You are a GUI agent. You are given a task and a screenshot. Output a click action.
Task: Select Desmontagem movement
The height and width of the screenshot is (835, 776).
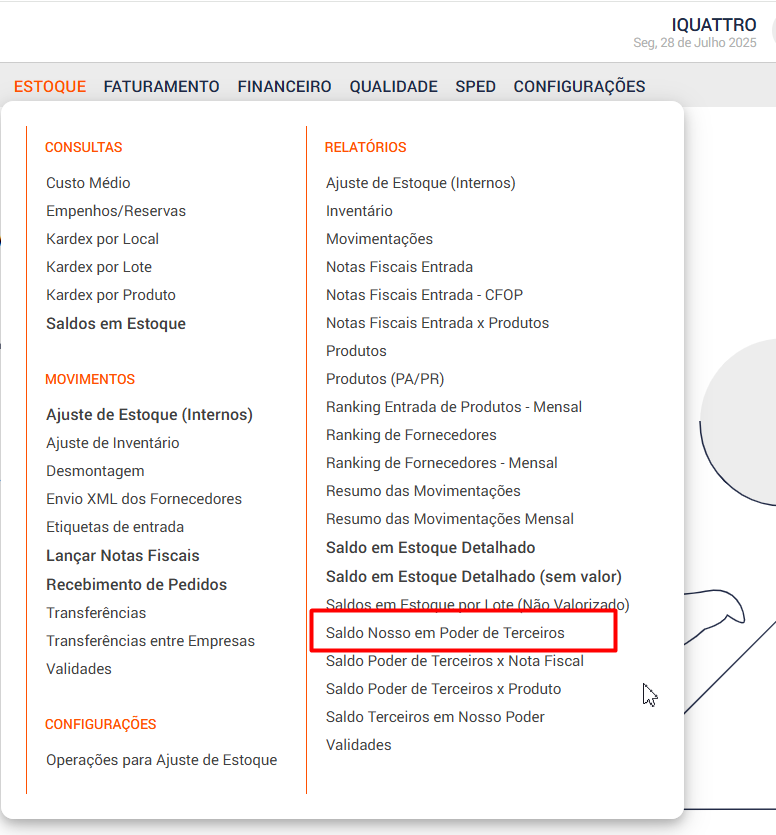tap(95, 471)
